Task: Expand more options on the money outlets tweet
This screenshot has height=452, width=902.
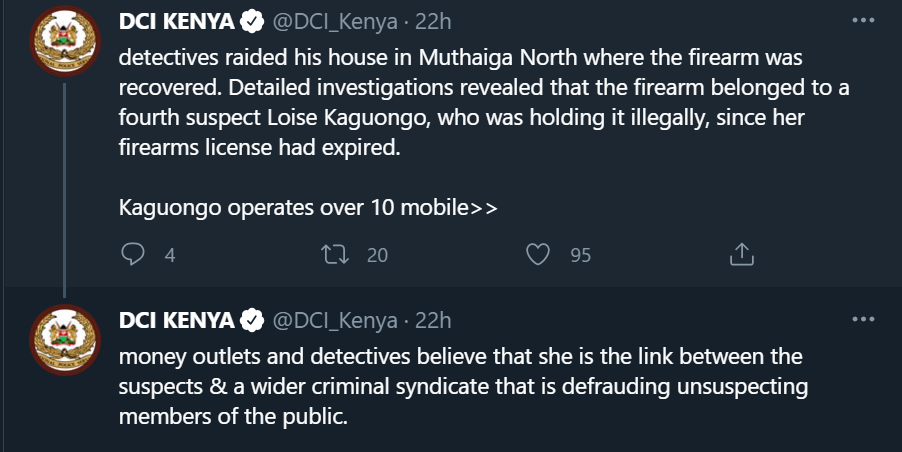Action: click(x=862, y=320)
